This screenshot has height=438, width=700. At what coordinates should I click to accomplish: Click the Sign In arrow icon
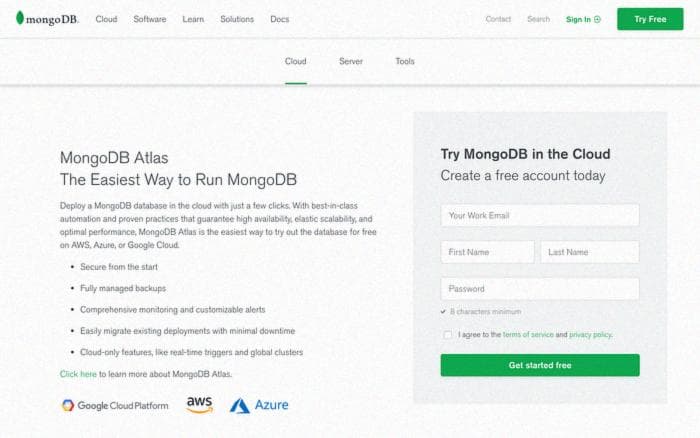tap(597, 19)
